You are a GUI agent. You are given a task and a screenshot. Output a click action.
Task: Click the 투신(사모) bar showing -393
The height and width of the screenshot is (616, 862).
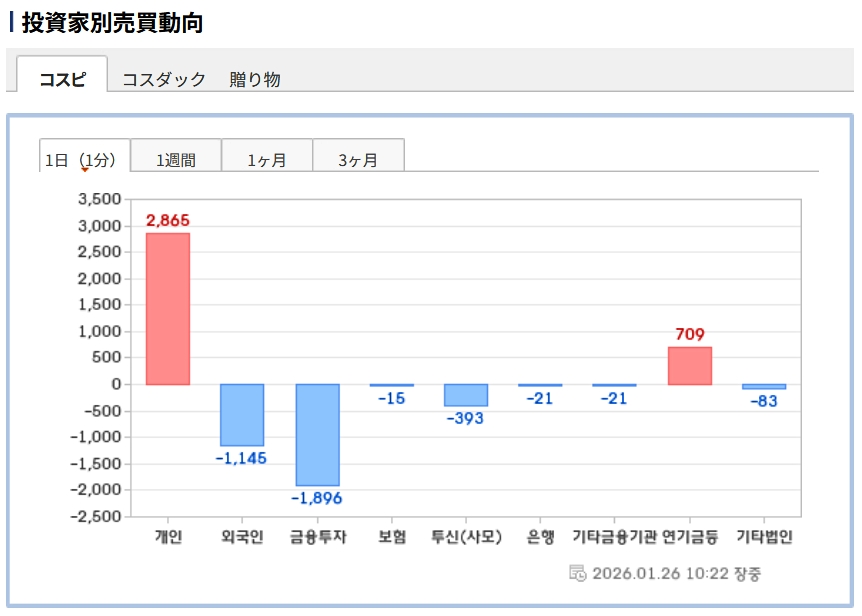coord(466,395)
